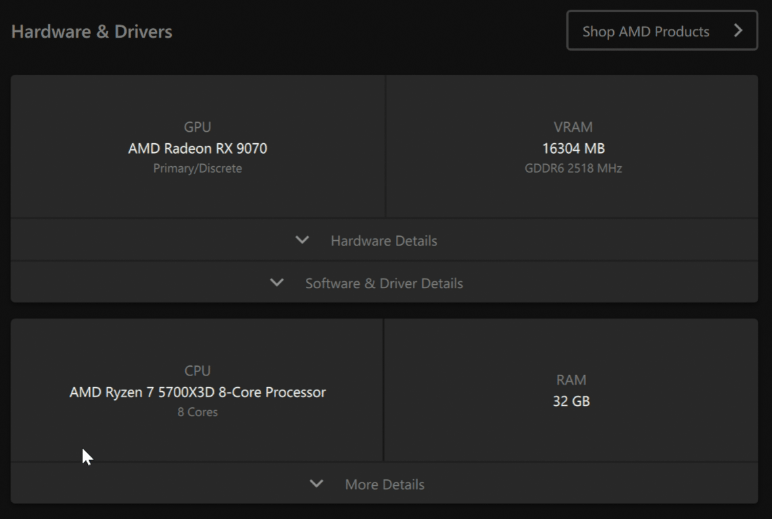Expand More Details under CPU
This screenshot has width=772, height=519.
tap(384, 484)
